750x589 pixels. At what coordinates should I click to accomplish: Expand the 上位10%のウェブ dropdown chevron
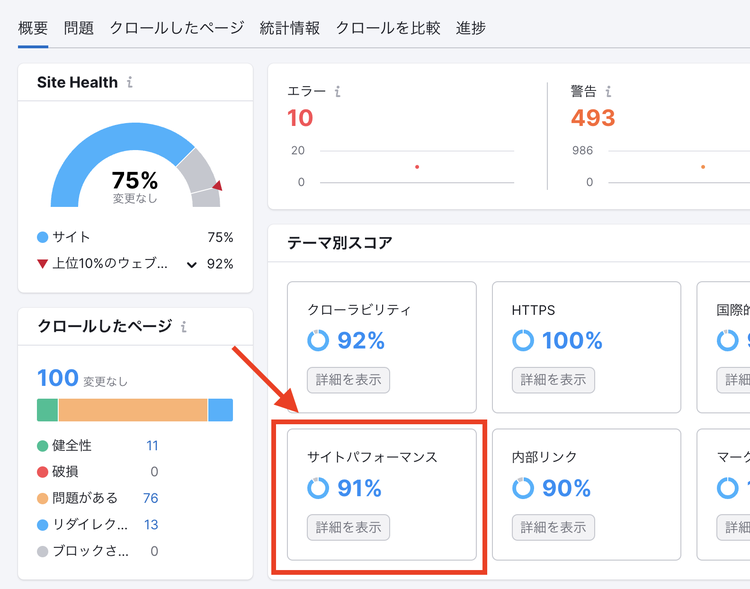(x=191, y=265)
